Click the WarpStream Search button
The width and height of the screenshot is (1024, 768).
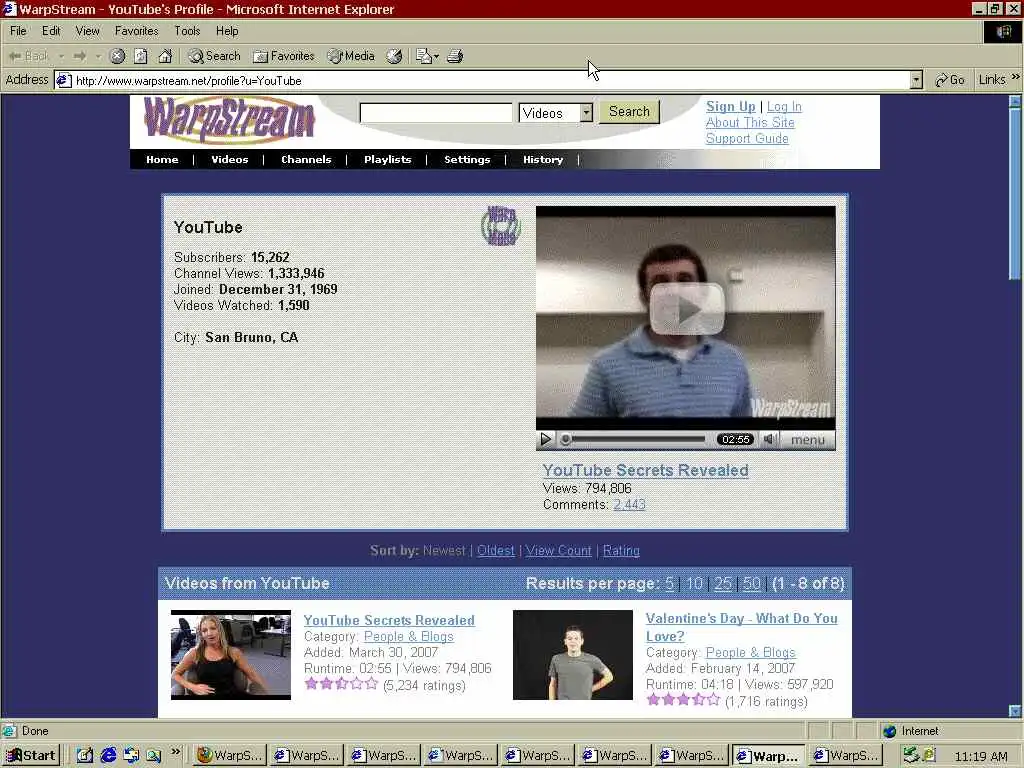(x=630, y=112)
